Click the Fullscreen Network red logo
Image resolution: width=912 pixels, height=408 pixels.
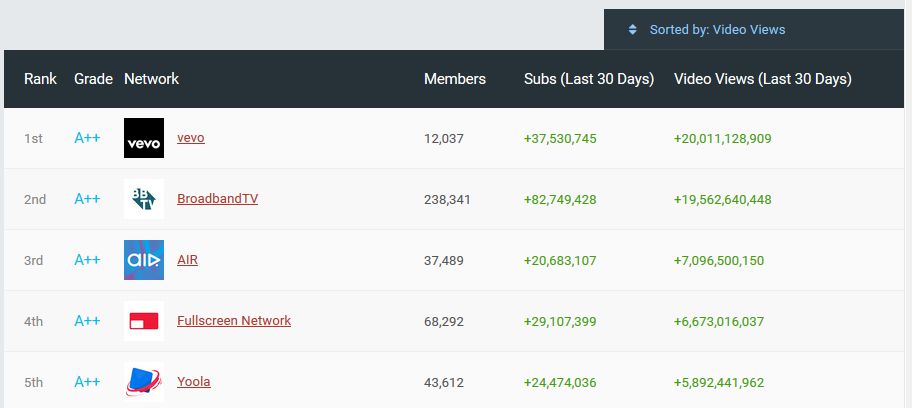(144, 321)
